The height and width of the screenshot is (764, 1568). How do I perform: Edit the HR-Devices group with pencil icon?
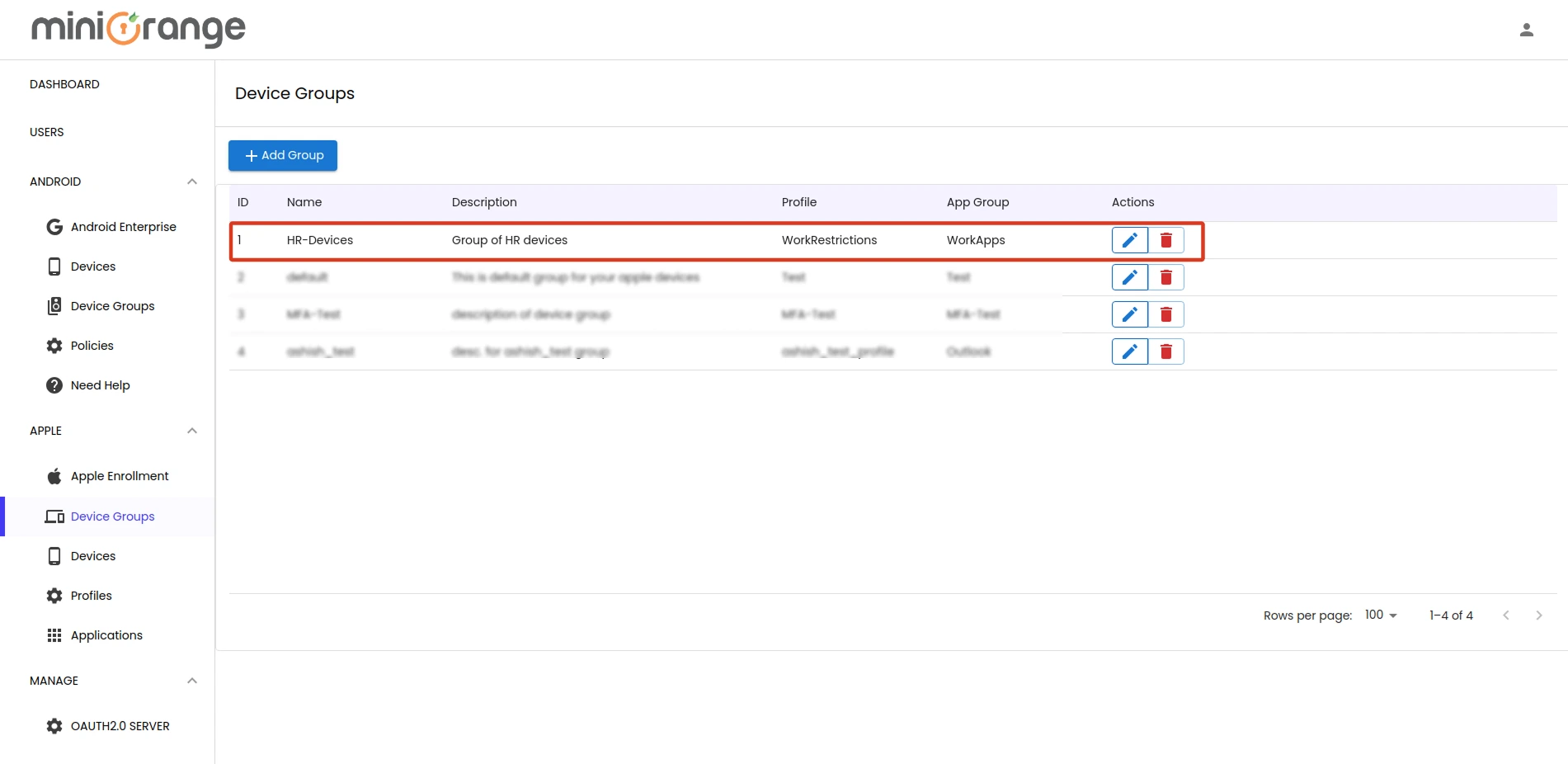[1129, 240]
